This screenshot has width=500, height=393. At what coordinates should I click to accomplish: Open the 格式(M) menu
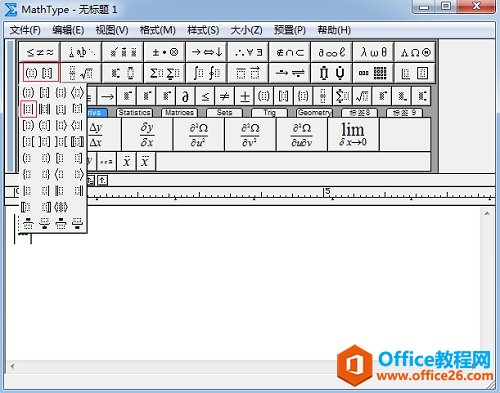(158, 30)
